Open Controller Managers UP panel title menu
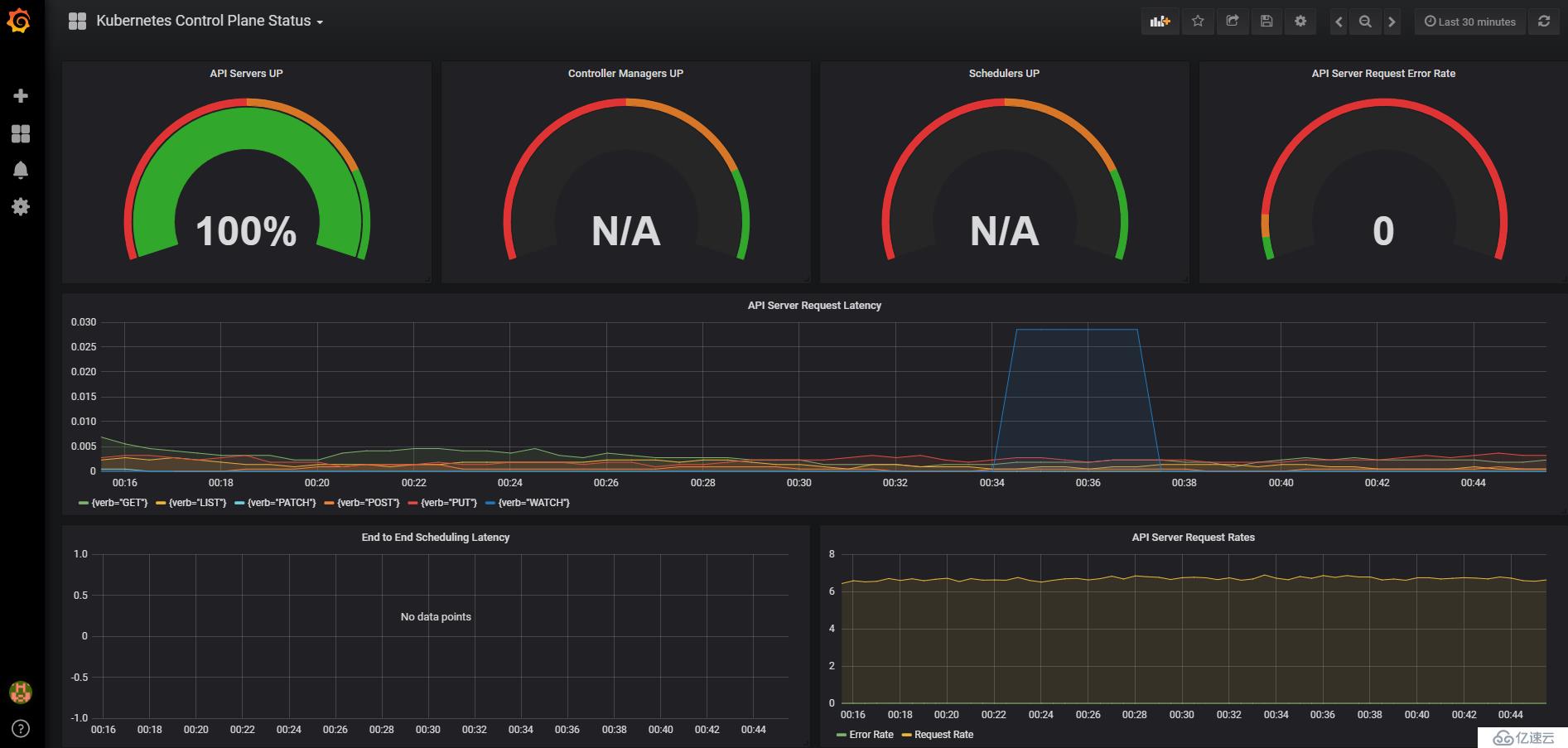The height and width of the screenshot is (748, 1568). tap(625, 74)
